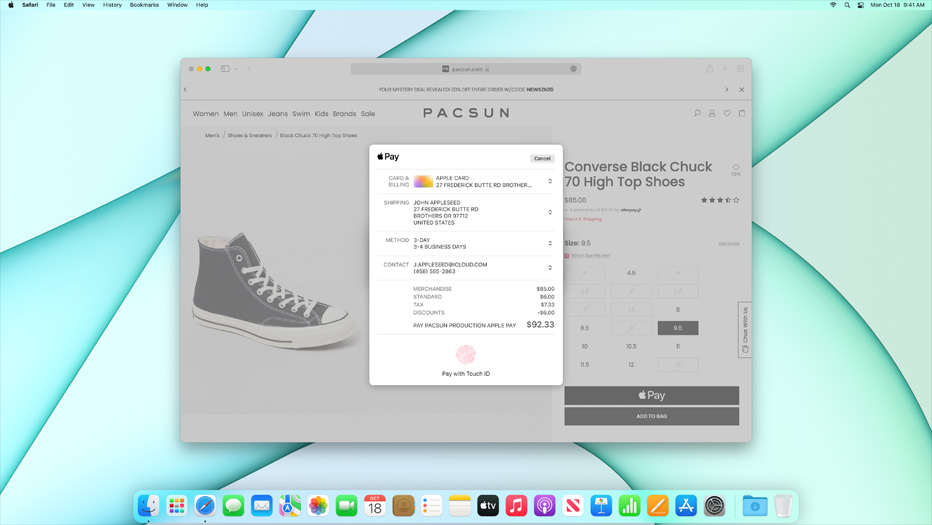
Task: Open the Chat With Us tab
Action: pyautogui.click(x=745, y=330)
